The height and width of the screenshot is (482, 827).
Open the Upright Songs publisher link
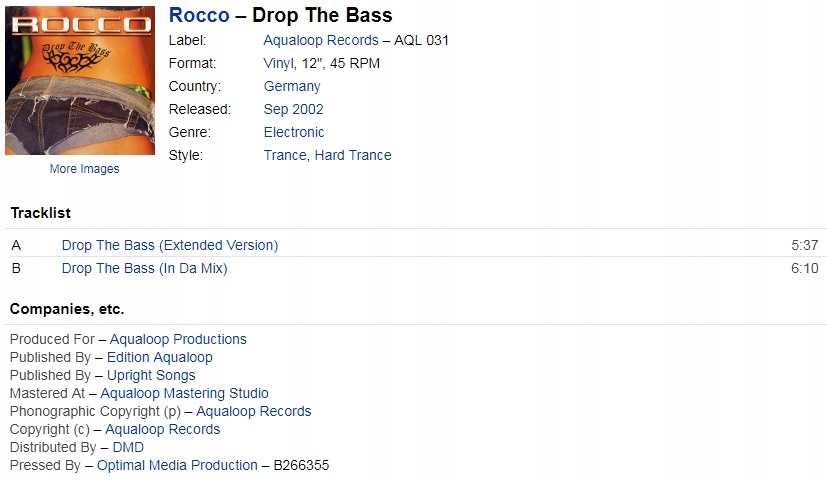(151, 375)
